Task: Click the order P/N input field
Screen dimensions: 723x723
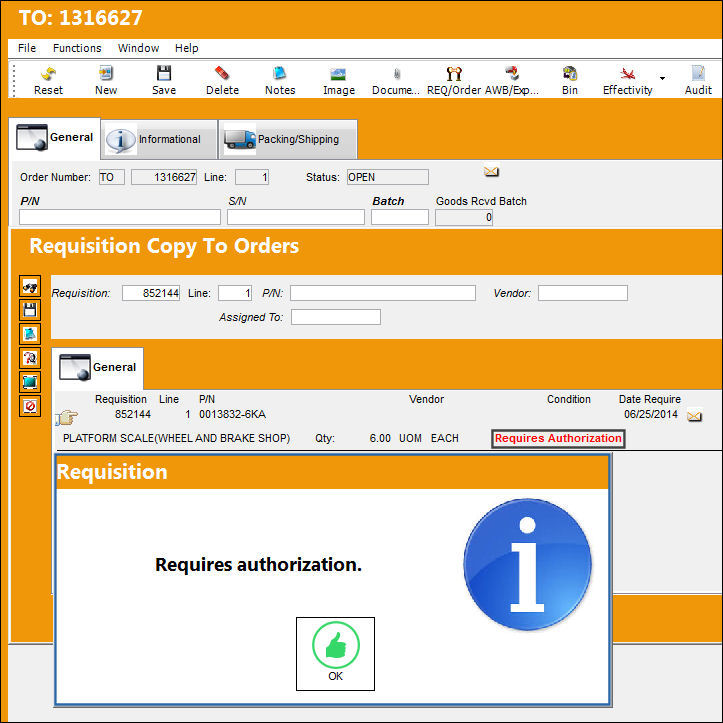Action: pos(120,217)
